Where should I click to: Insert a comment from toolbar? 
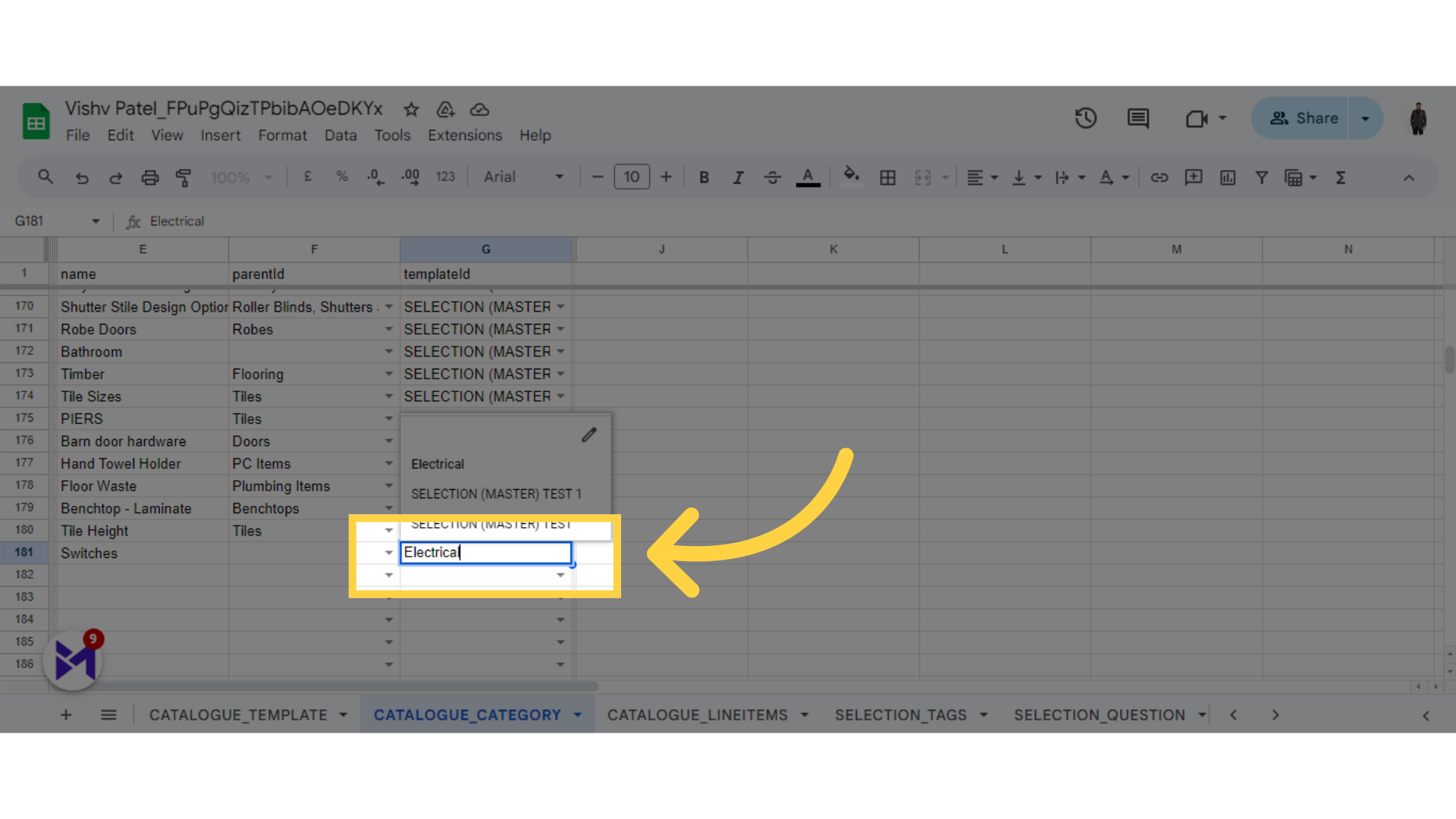(1194, 177)
